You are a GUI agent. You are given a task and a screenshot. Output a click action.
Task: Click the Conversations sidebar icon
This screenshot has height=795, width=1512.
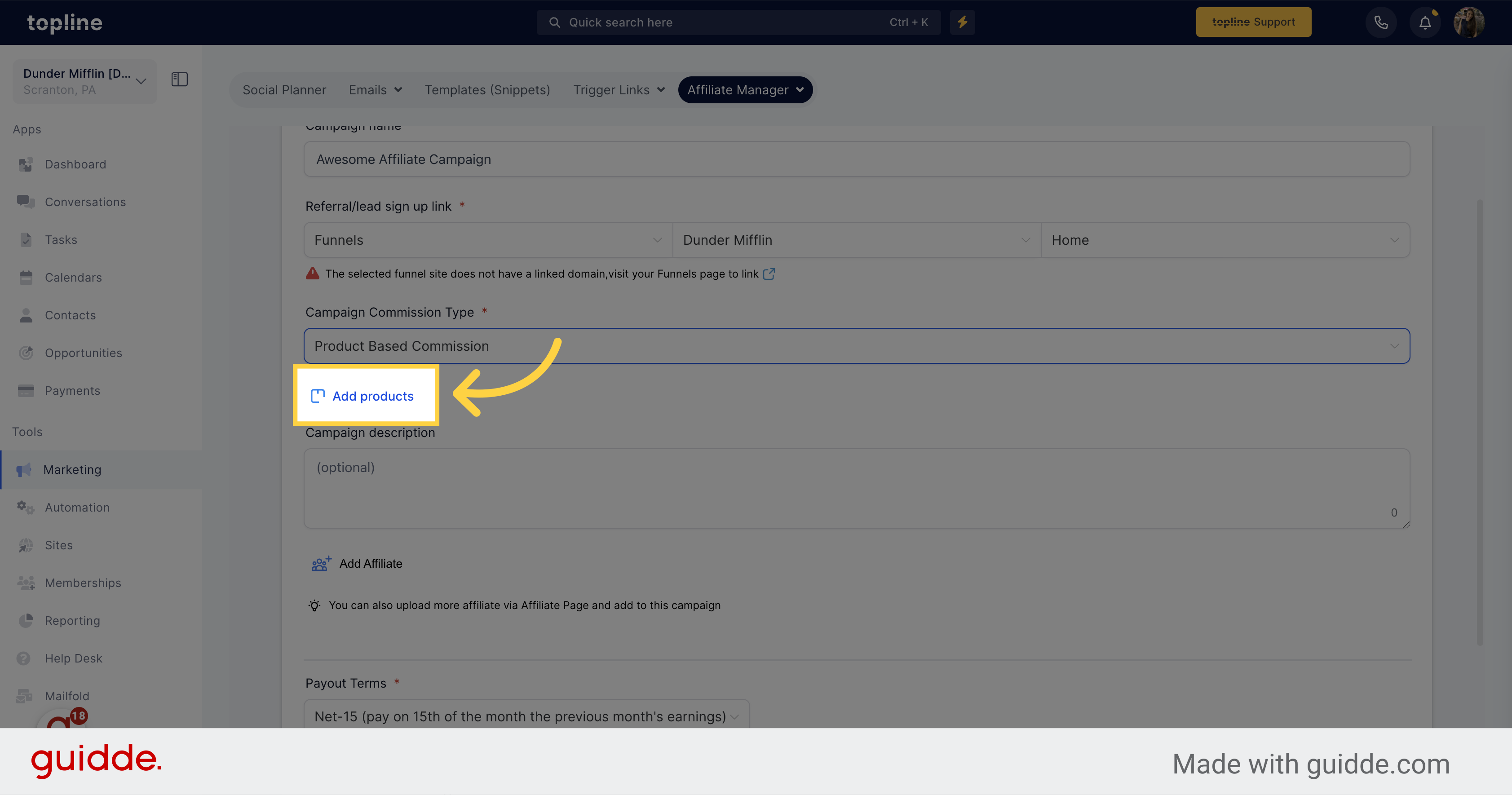(x=27, y=201)
